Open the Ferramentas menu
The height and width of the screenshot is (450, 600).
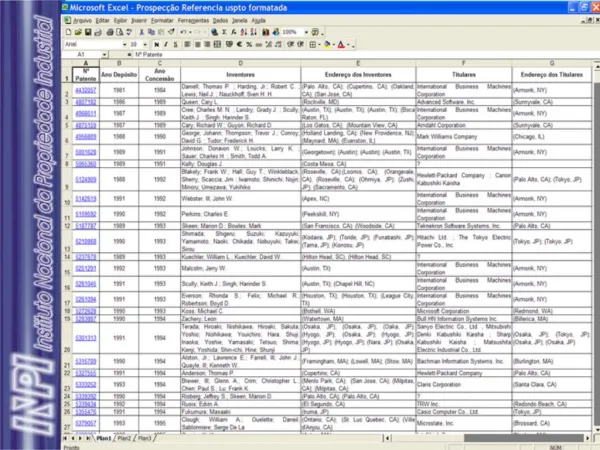193,21
